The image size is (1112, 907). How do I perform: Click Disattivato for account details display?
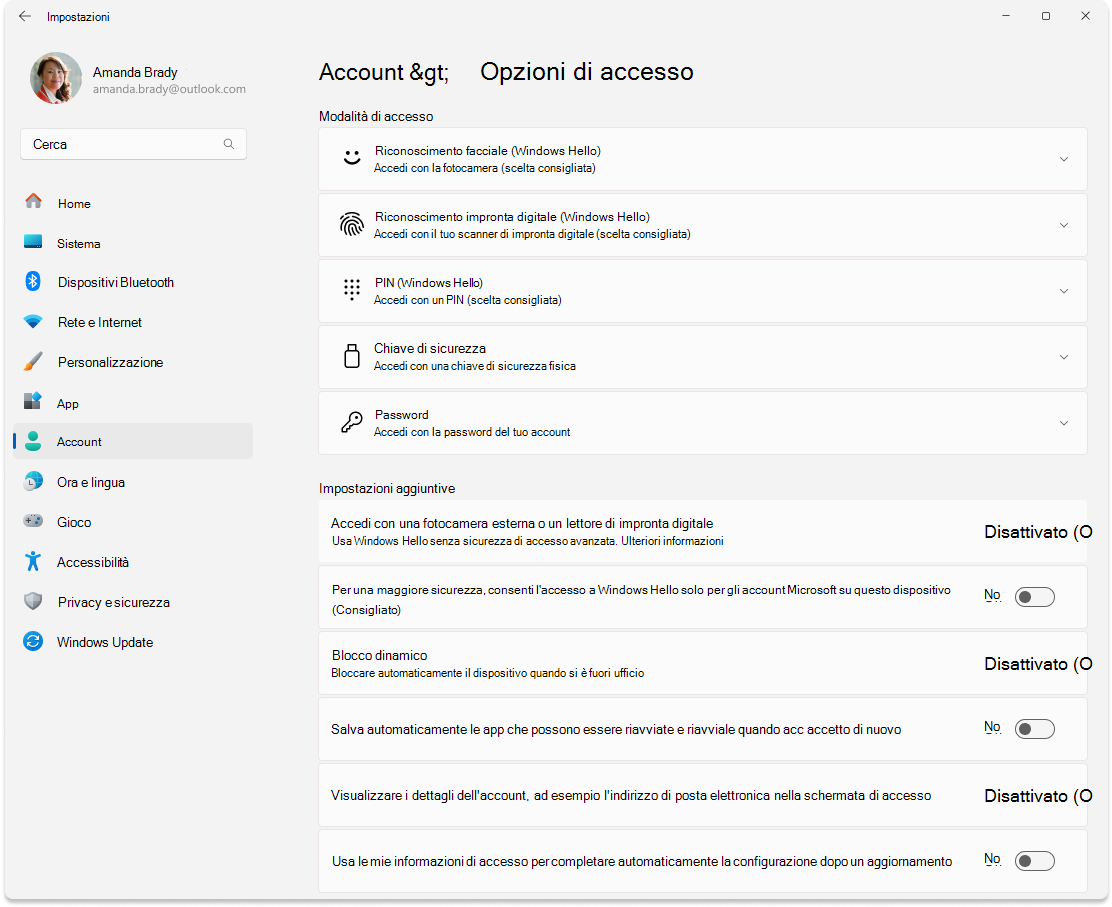pos(1038,796)
